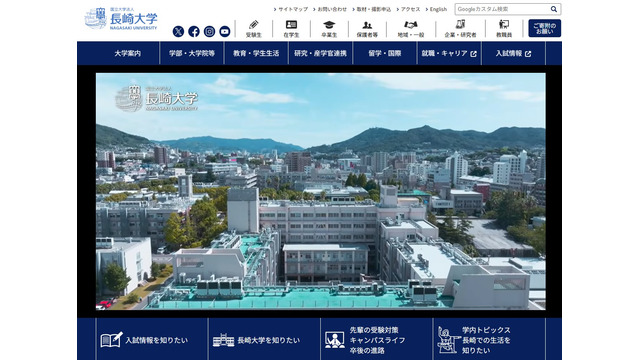Click the magnifier search button

click(x=554, y=9)
